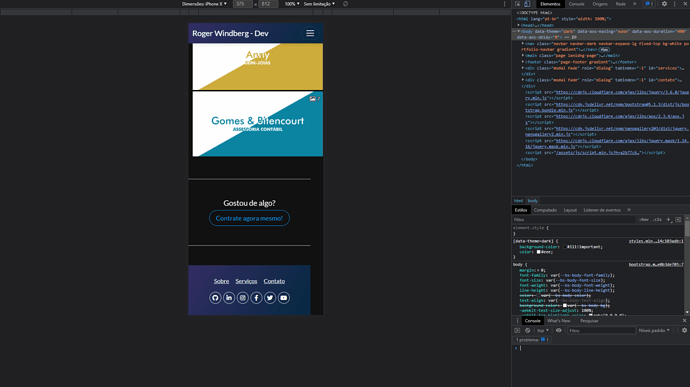Show more DevTools tabs after Rede
Viewport: 690px width, 387px height.
635,4
